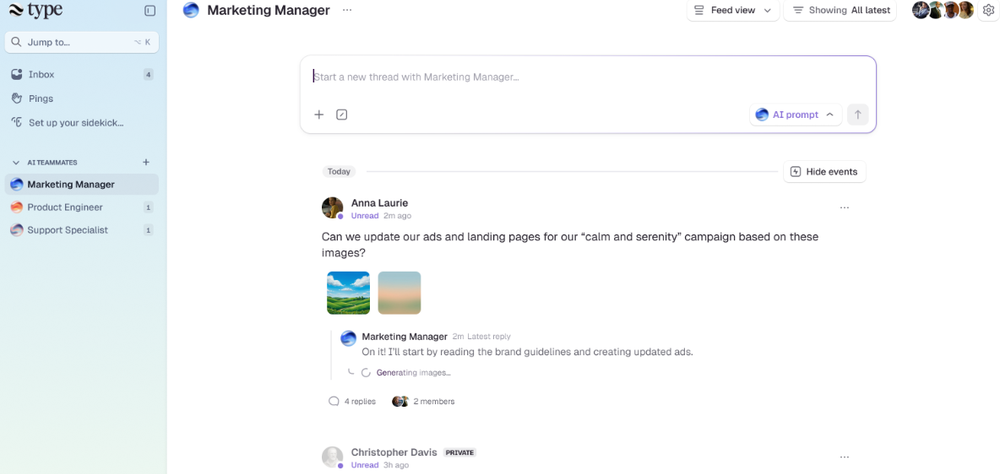Select Product Engineer teammate
Screen dimensions: 1000x474
tap(82, 207)
